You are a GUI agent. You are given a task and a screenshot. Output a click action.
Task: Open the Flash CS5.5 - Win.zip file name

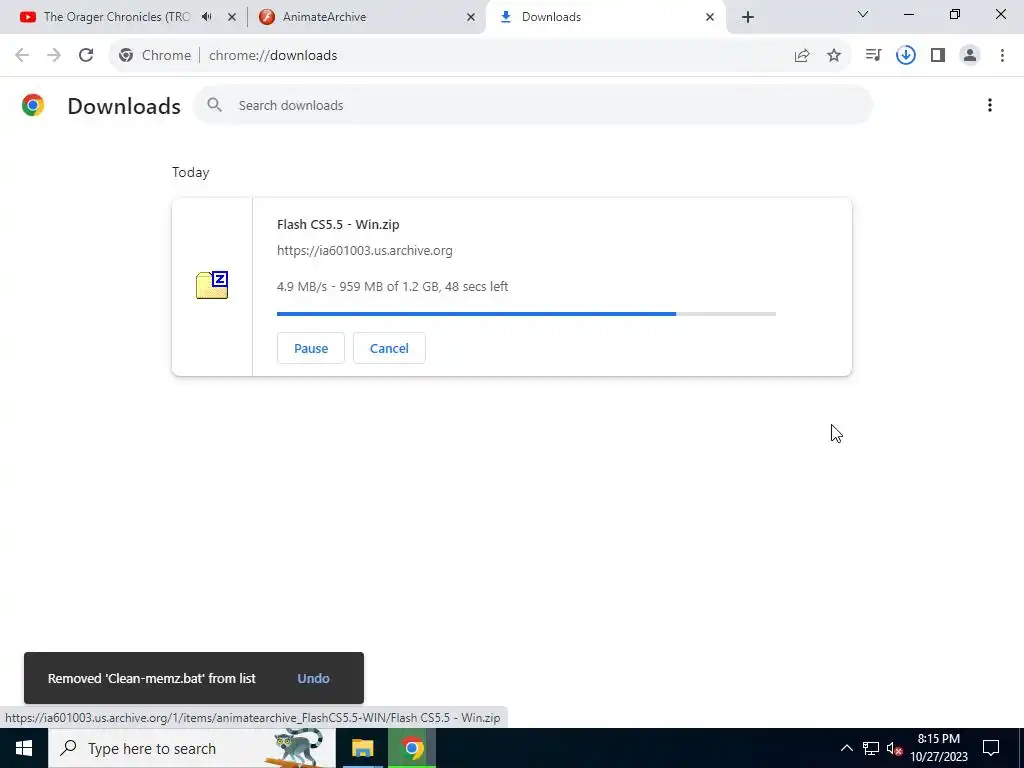click(x=338, y=225)
